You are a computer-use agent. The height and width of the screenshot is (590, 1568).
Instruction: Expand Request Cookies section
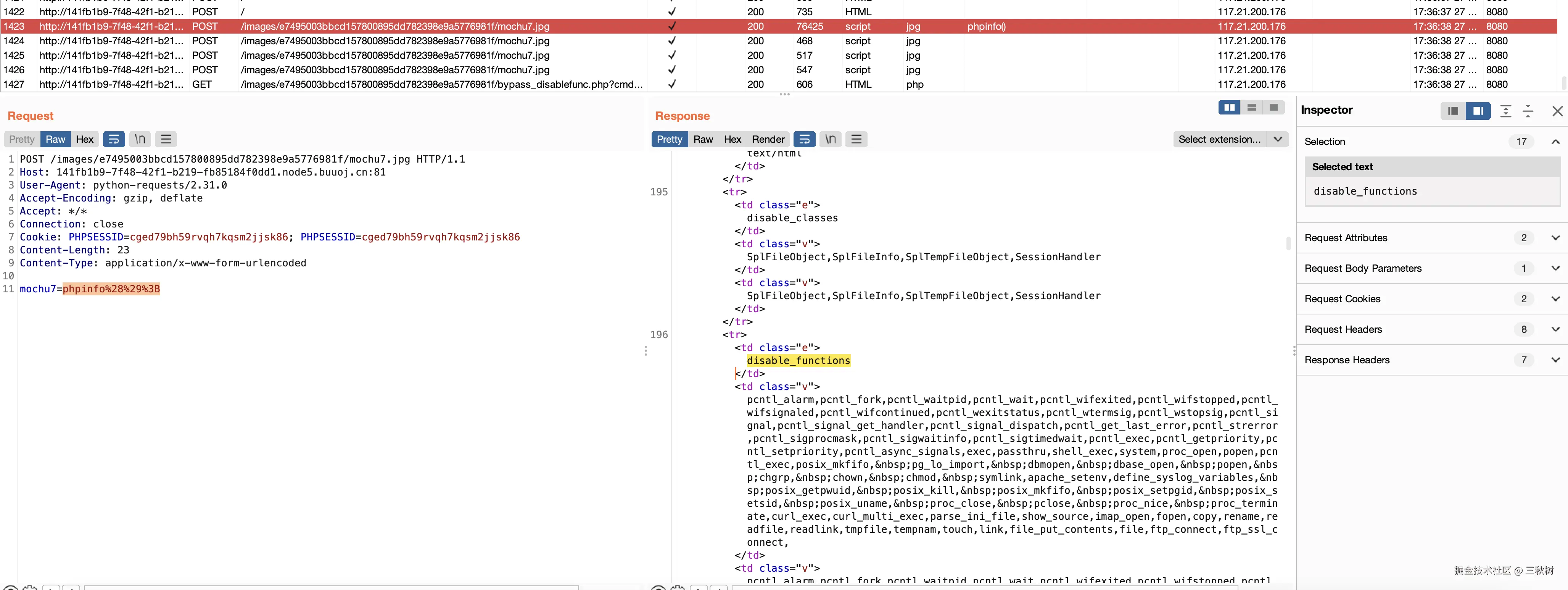pyautogui.click(x=1555, y=299)
